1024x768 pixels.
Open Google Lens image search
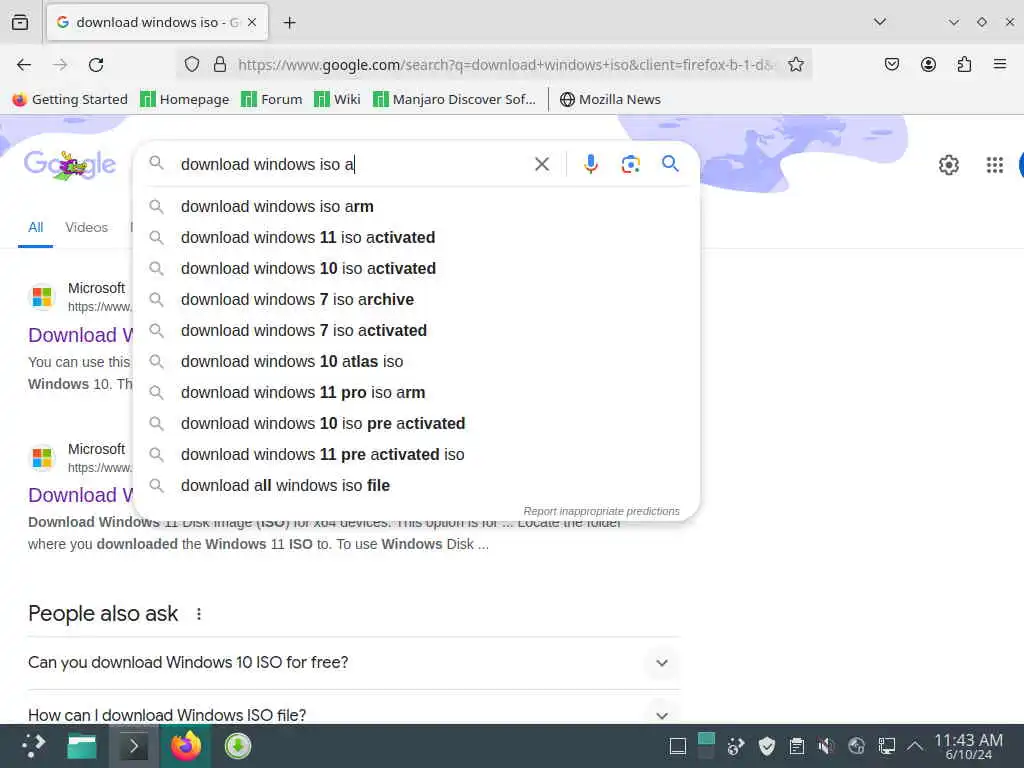tap(630, 164)
